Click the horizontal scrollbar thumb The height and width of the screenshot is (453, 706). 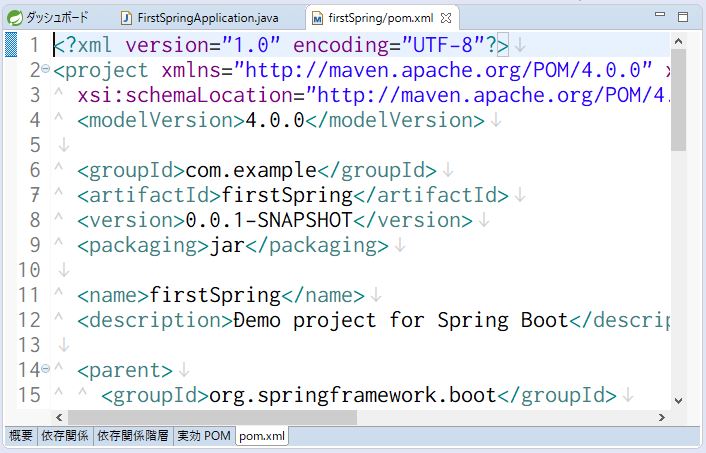click(212, 417)
